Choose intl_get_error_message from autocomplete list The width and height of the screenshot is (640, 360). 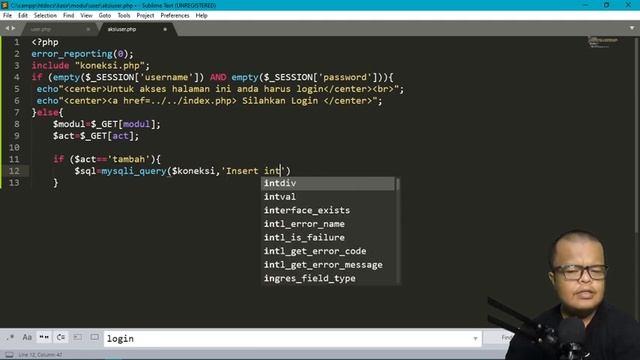(328, 265)
